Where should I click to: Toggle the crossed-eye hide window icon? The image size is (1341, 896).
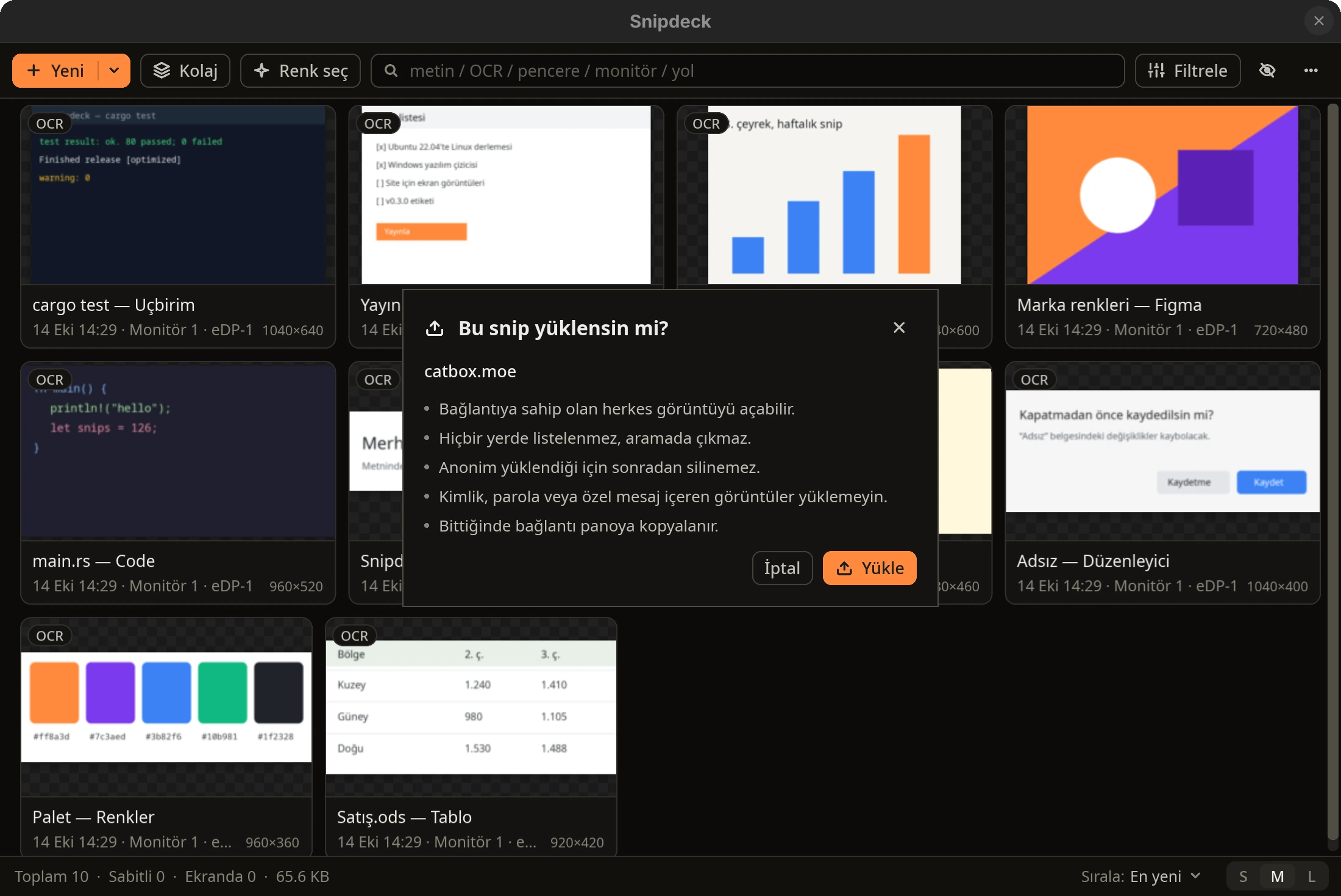click(x=1267, y=71)
